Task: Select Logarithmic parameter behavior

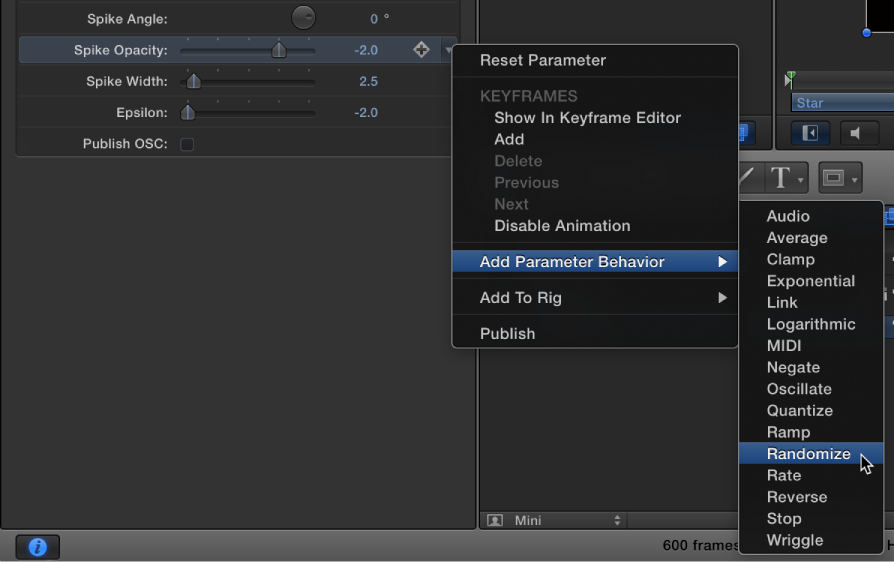Action: [811, 325]
